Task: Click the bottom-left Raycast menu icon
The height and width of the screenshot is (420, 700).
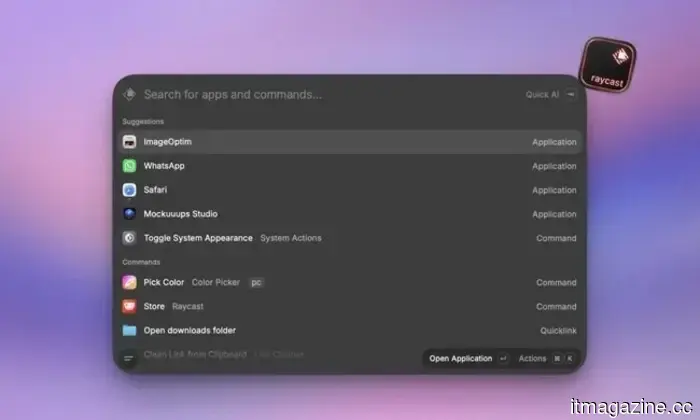Action: point(129,358)
